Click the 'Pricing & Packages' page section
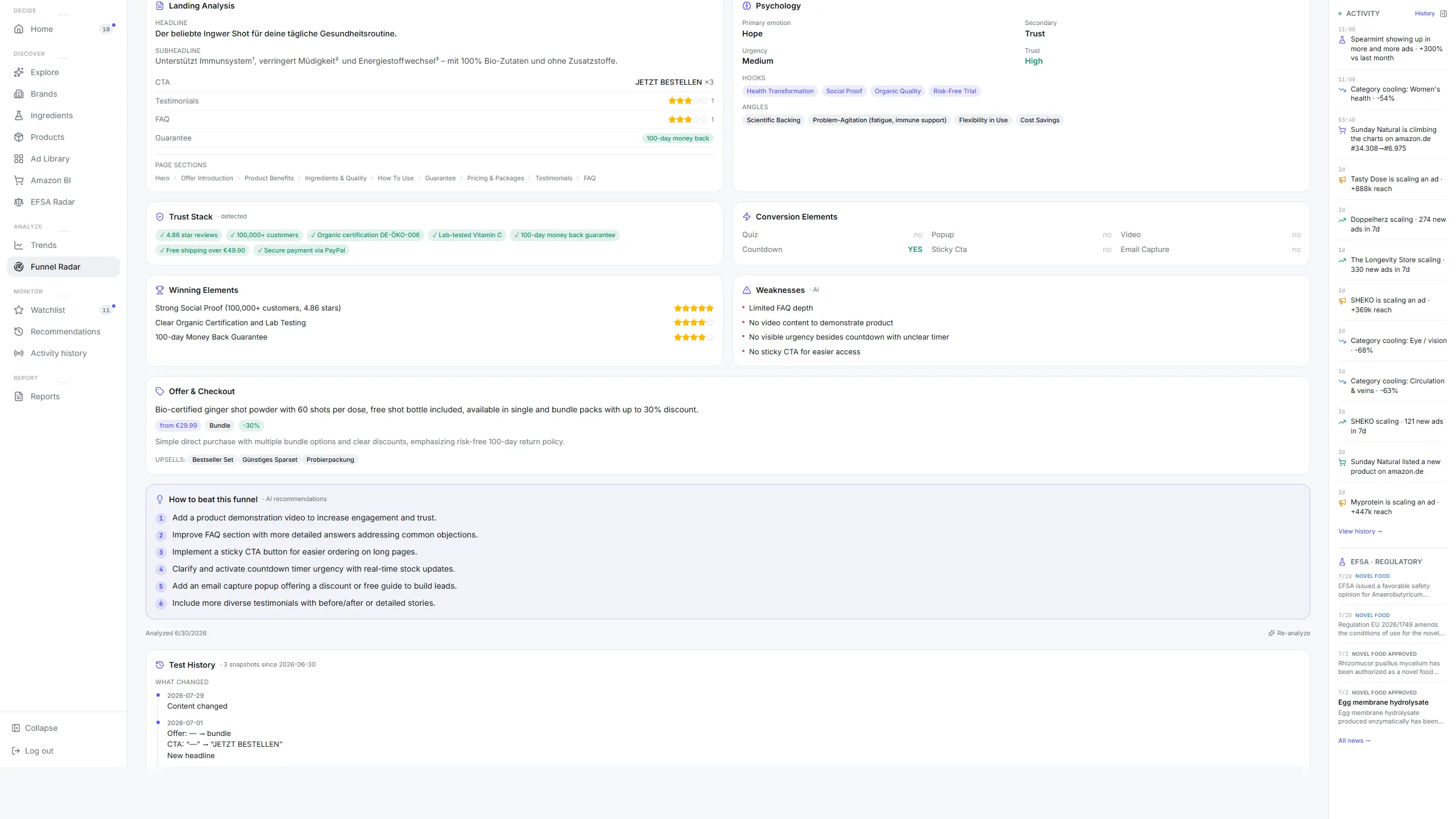The width and height of the screenshot is (1456, 819). pos(495,178)
